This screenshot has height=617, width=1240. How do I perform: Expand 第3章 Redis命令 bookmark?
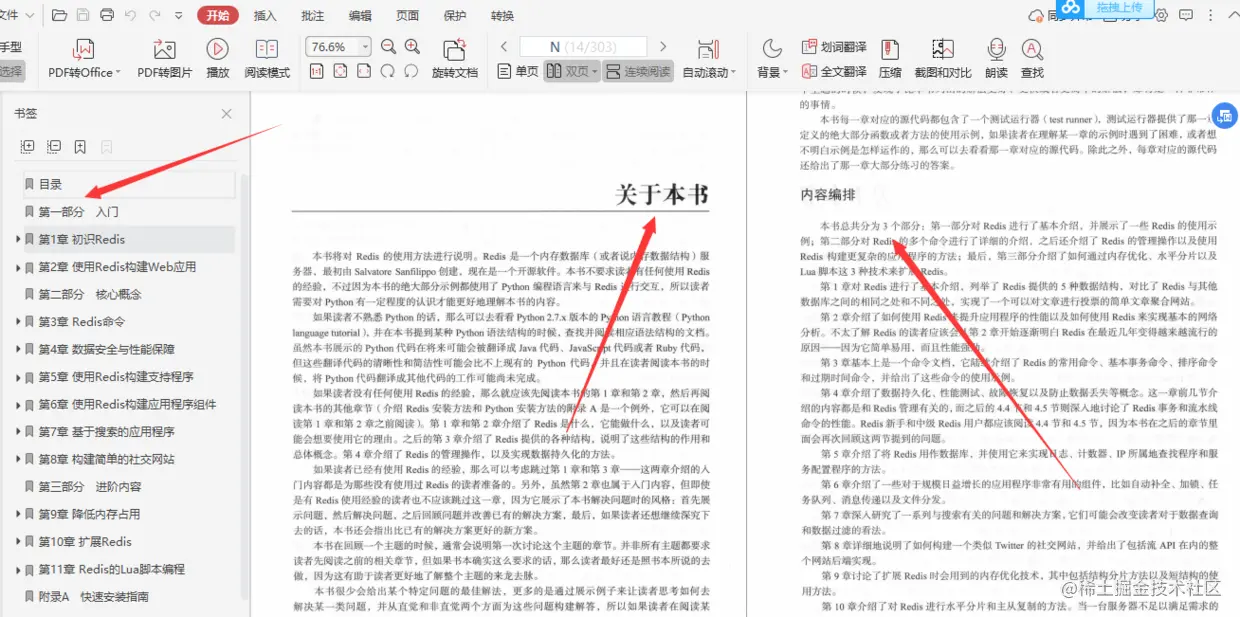pyautogui.click(x=18, y=322)
